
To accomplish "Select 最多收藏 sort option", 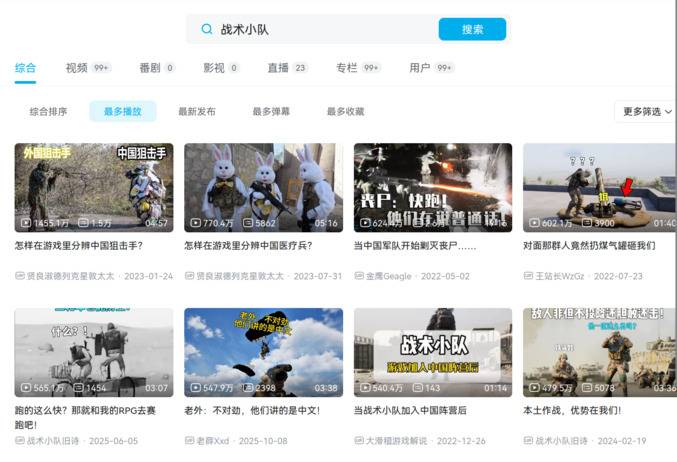I will click(345, 111).
